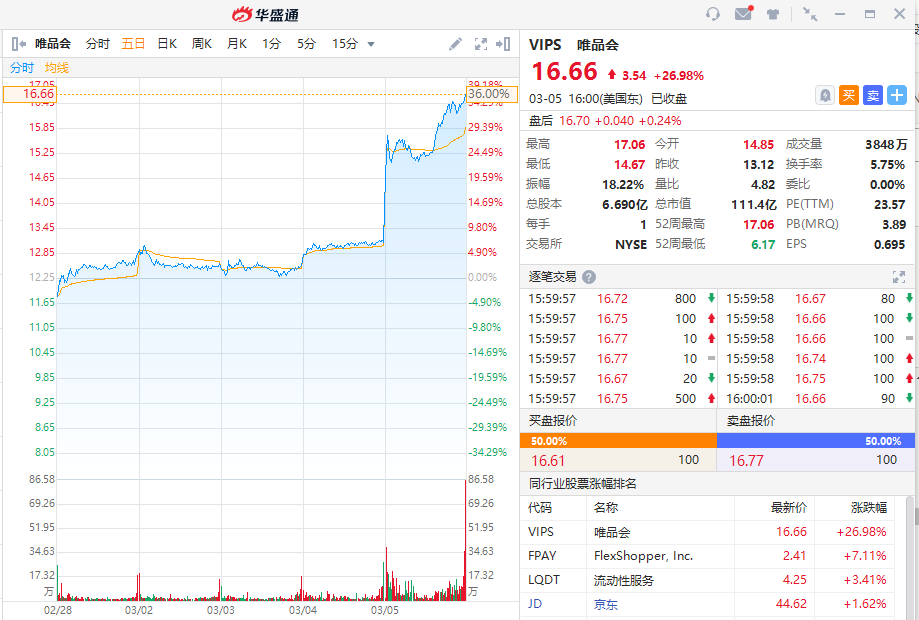Click the VIPS row in industry ranking
This screenshot has height=620, width=919.
tap(707, 532)
